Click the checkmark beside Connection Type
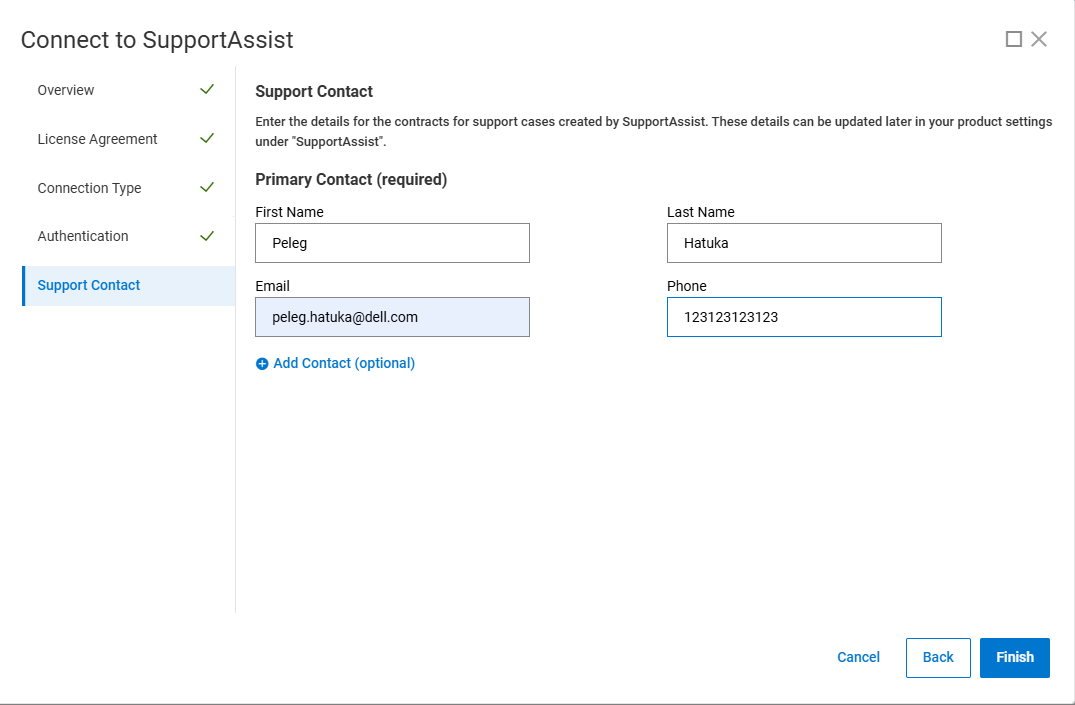This screenshot has width=1075, height=705. [207, 187]
